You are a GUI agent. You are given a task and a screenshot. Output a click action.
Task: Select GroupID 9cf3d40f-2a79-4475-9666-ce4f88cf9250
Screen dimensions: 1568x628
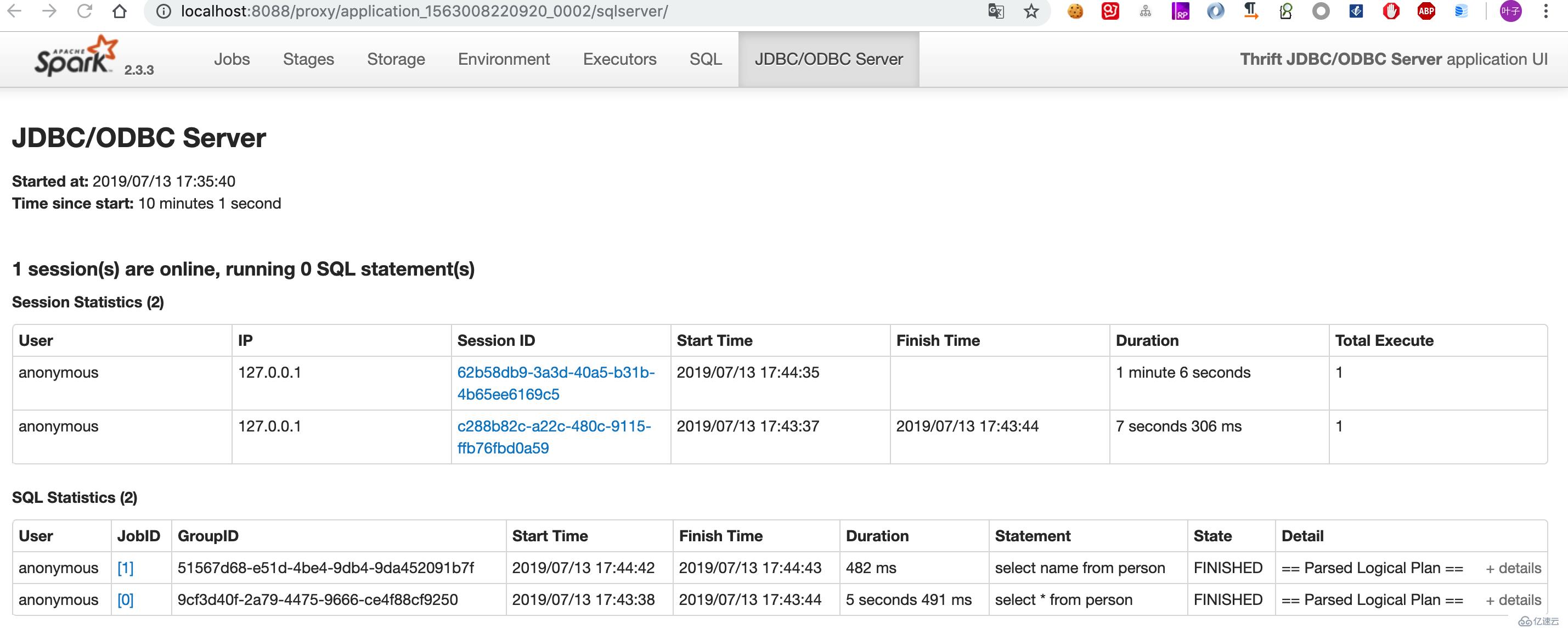[x=318, y=599]
